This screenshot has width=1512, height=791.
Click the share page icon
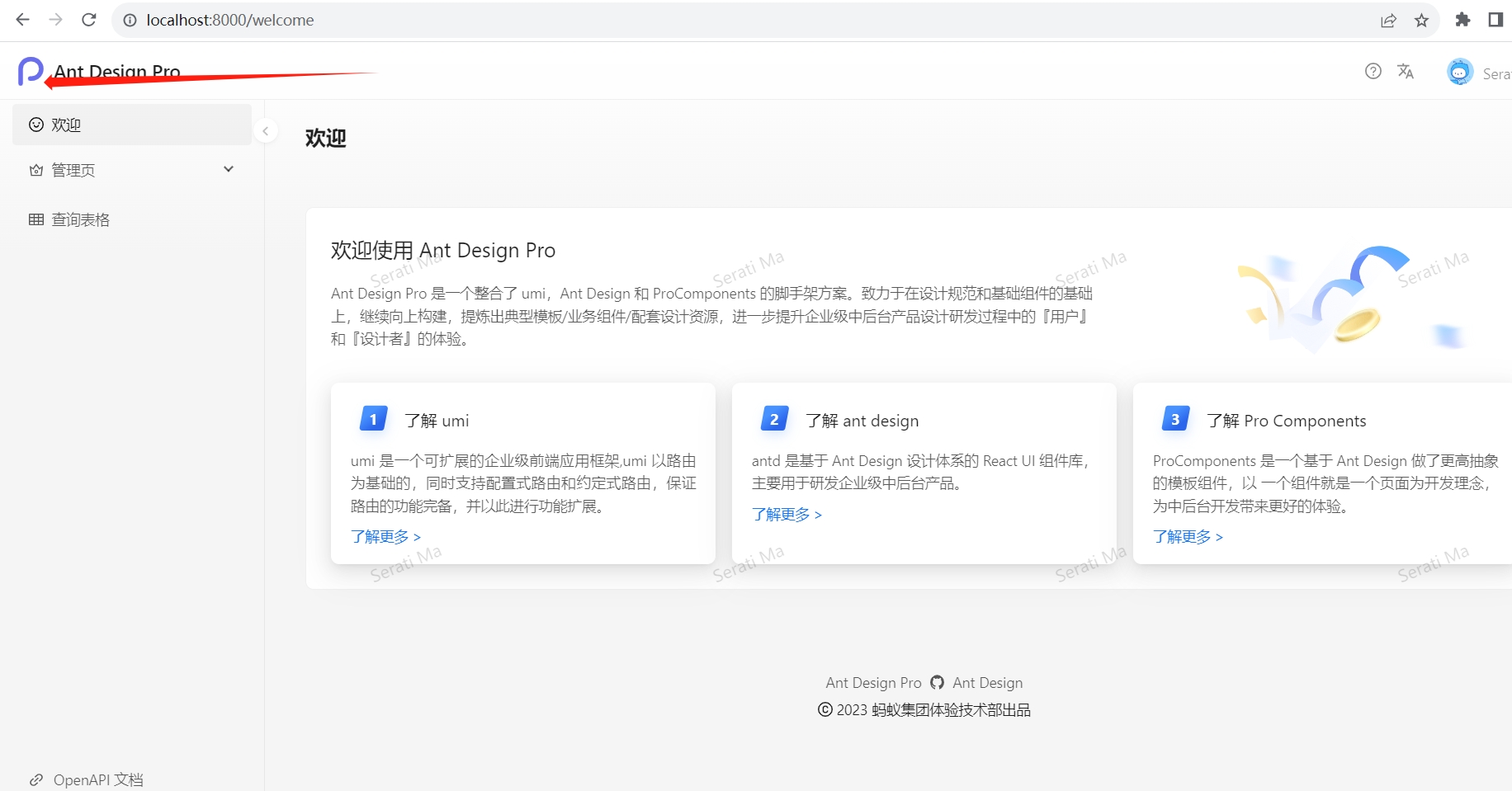point(1388,21)
